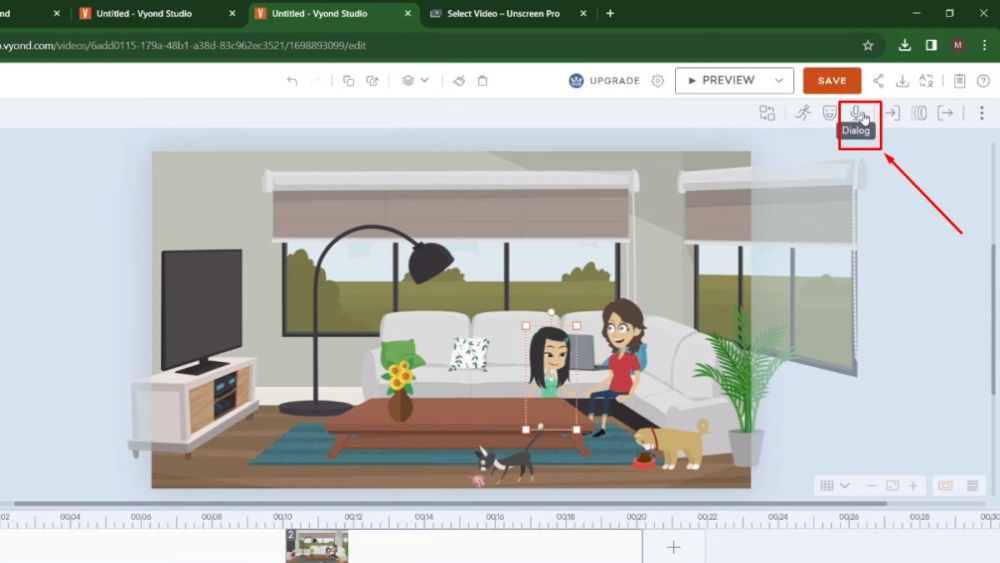Image resolution: width=1000 pixels, height=563 pixels.
Task: Click the enter effect arrow icon
Action: tap(892, 113)
